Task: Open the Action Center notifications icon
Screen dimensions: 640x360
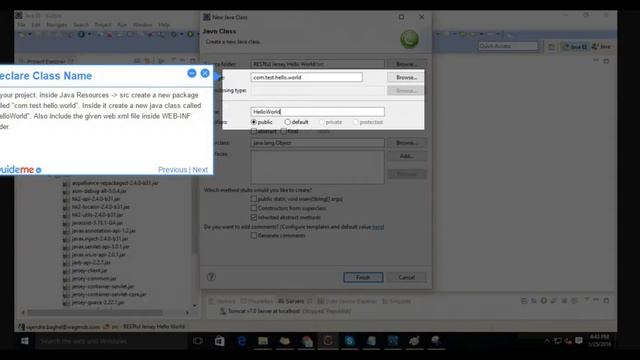Action: (578, 340)
